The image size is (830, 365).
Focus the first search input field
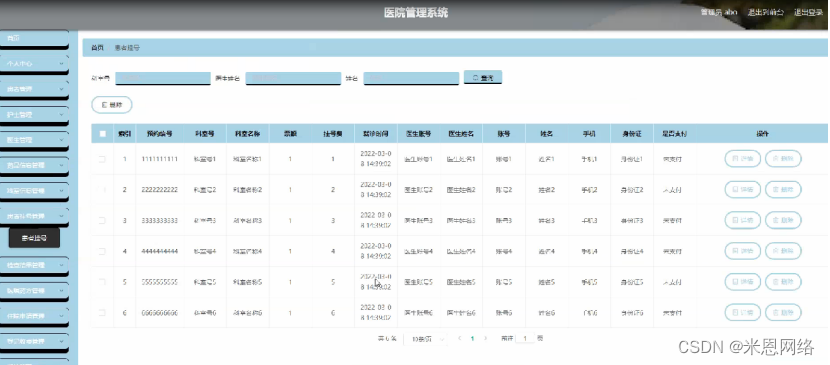163,78
